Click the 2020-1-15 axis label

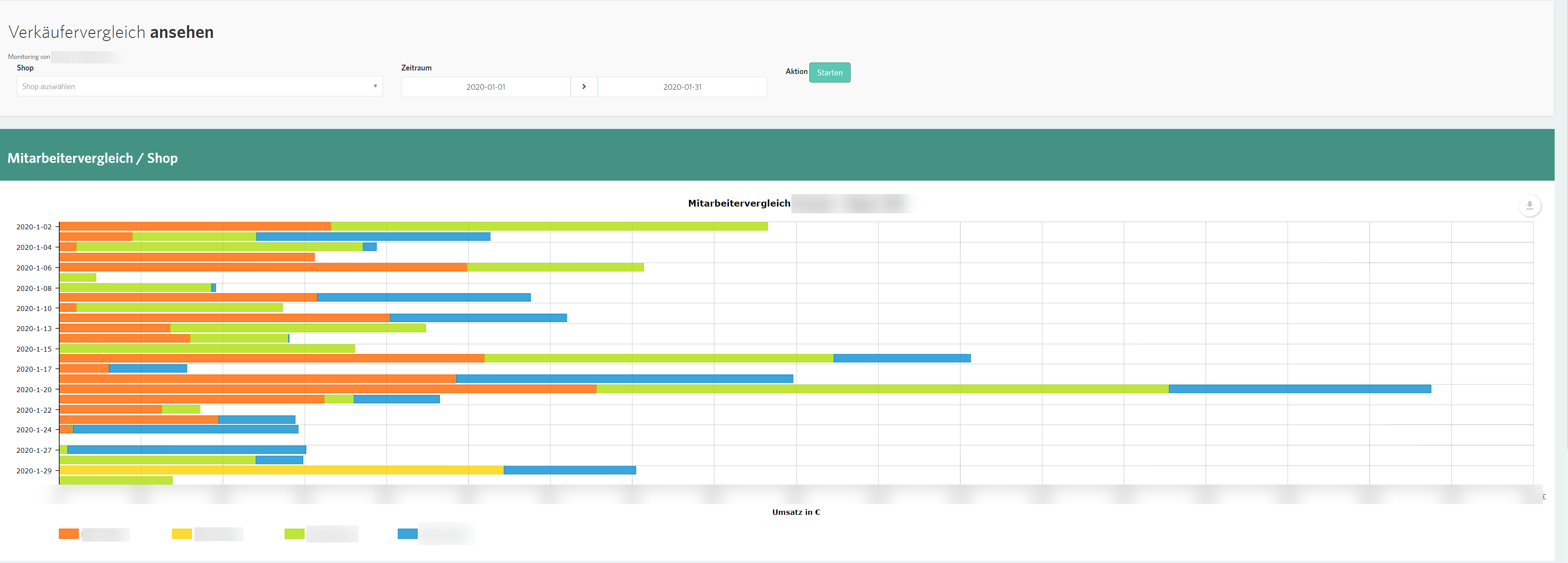[x=34, y=349]
